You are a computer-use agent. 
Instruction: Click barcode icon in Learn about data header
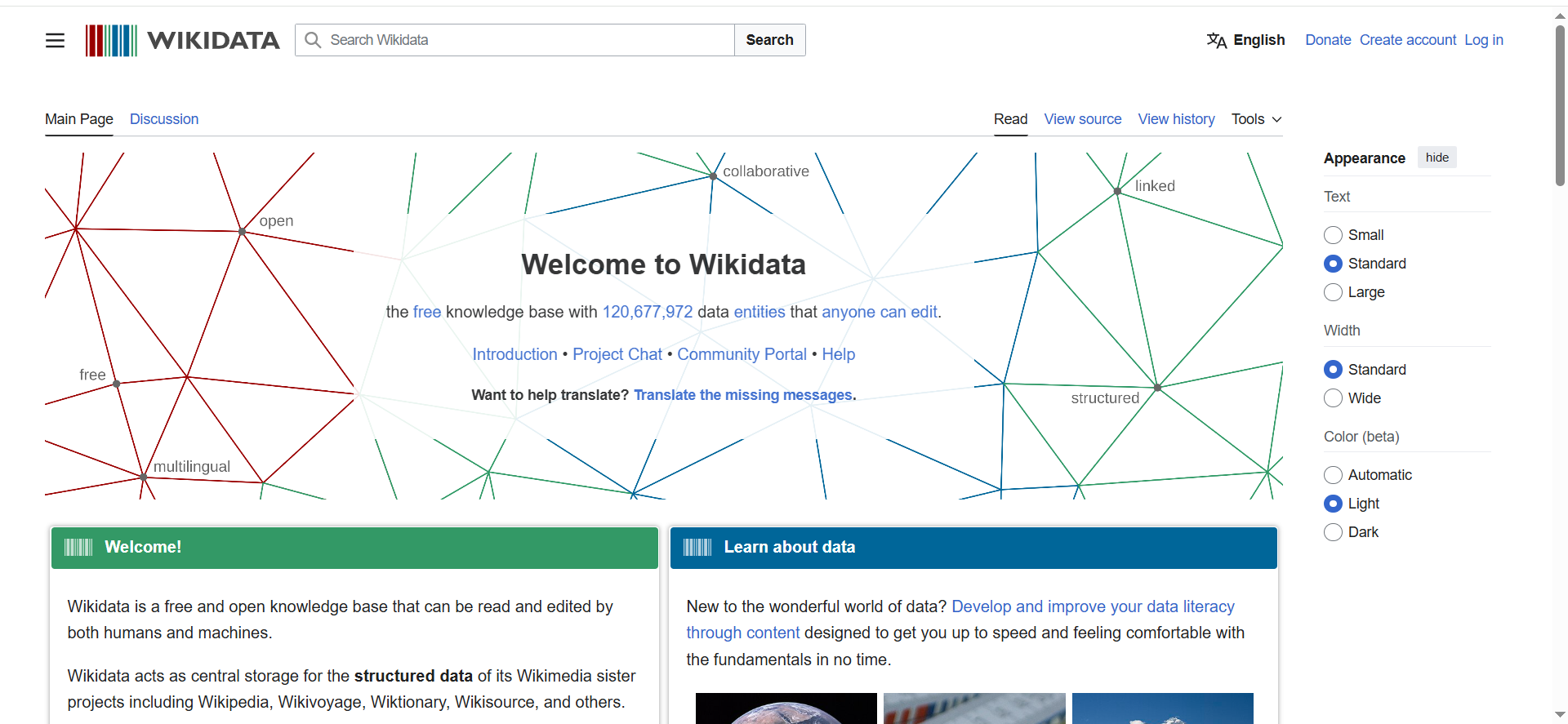point(697,547)
